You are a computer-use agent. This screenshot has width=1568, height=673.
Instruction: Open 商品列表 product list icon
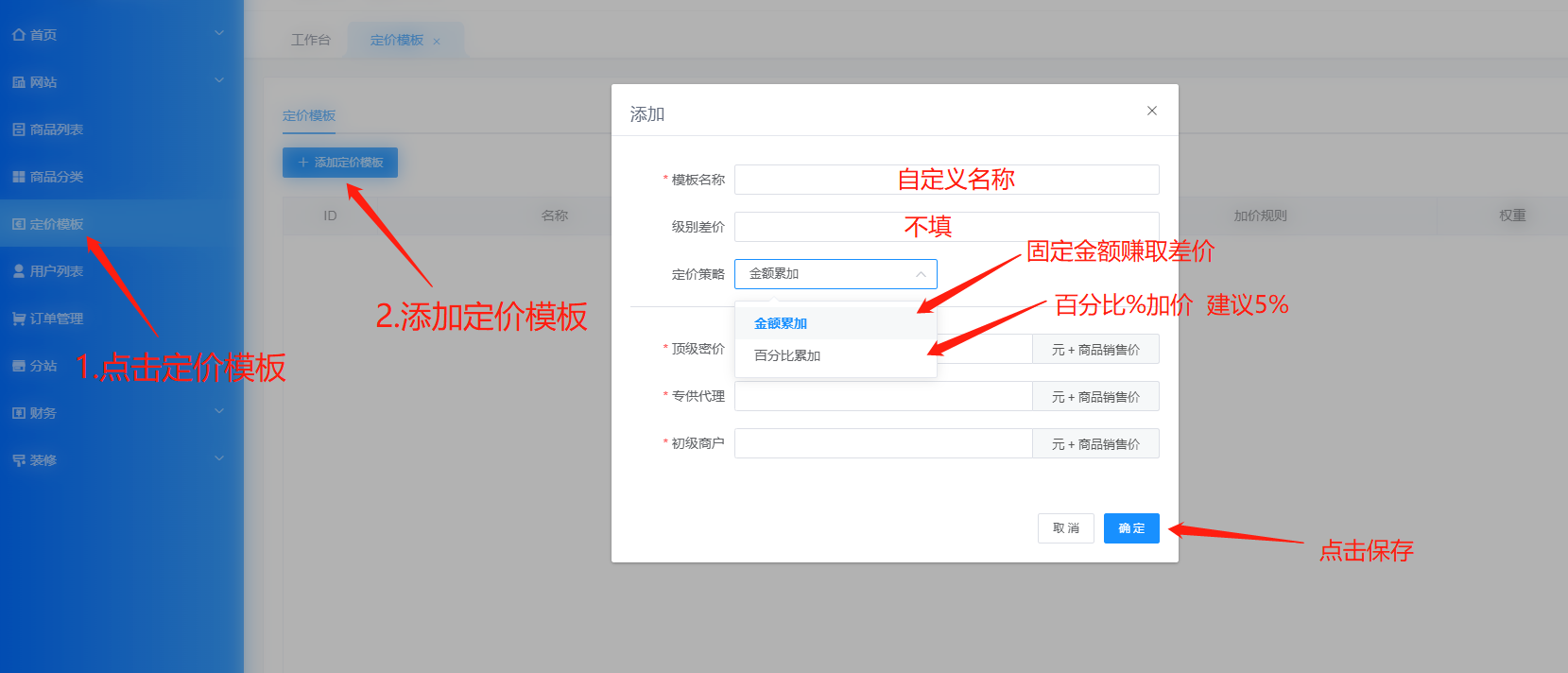coord(19,129)
